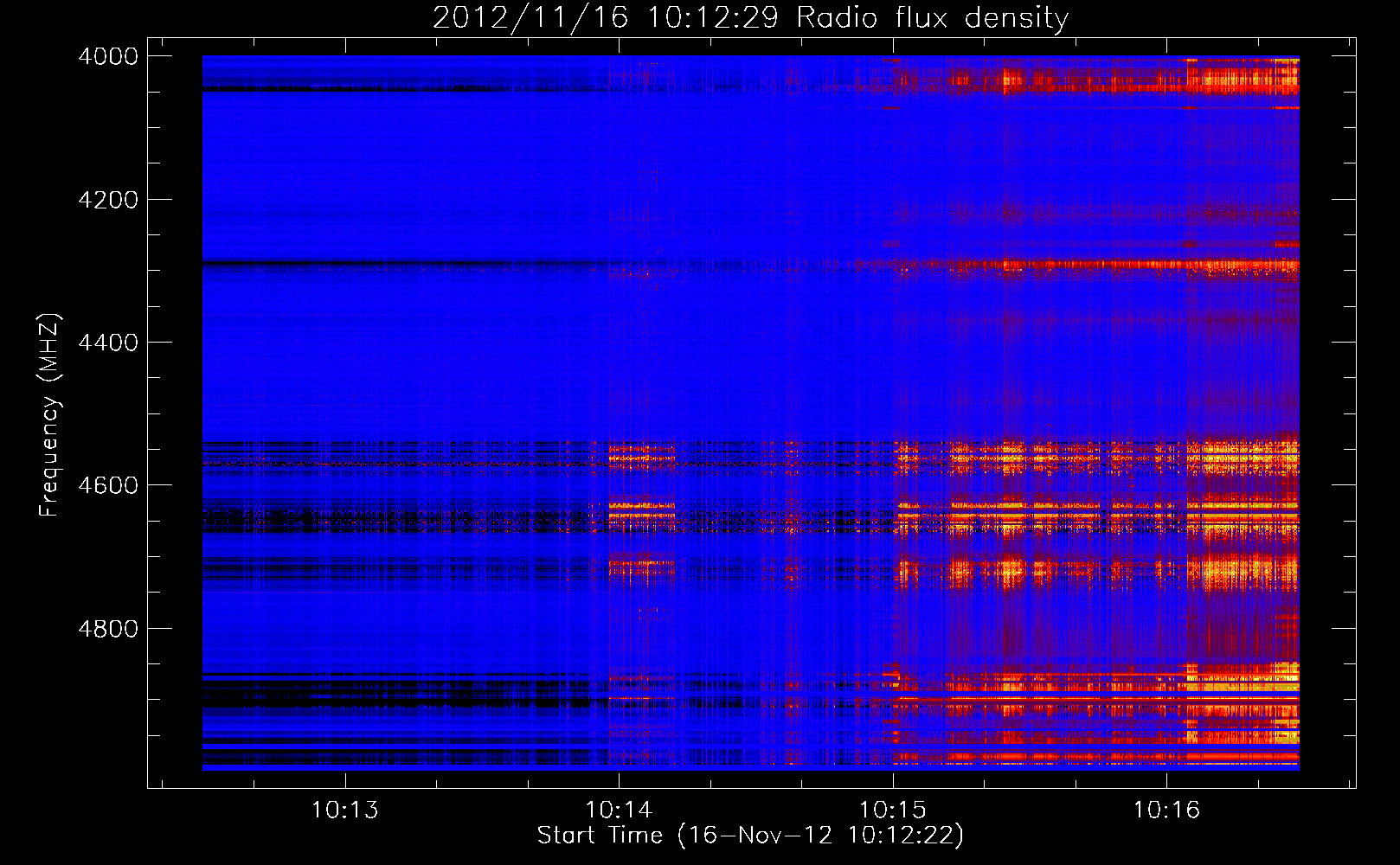Select the 4000 frequency axis label

108,56
